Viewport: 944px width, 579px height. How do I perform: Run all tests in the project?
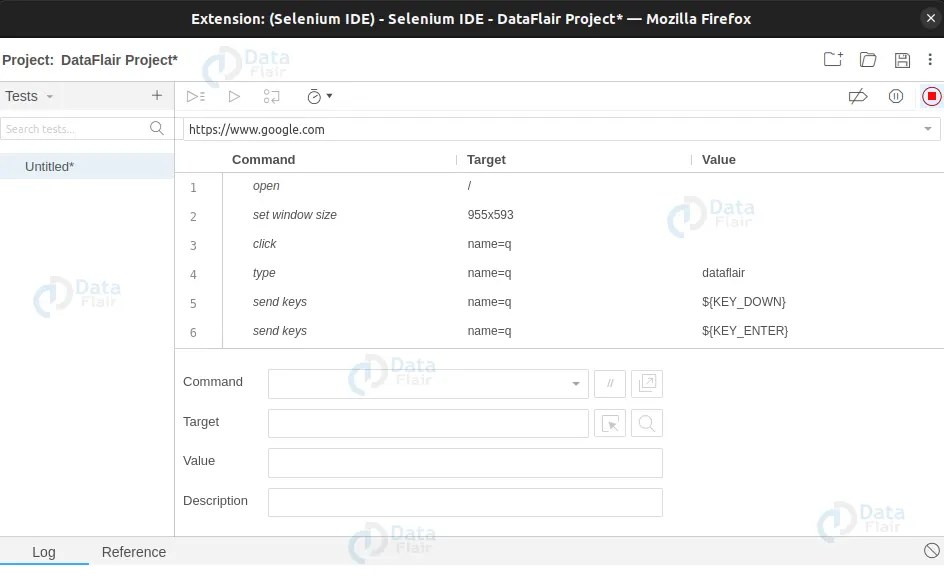pos(195,96)
